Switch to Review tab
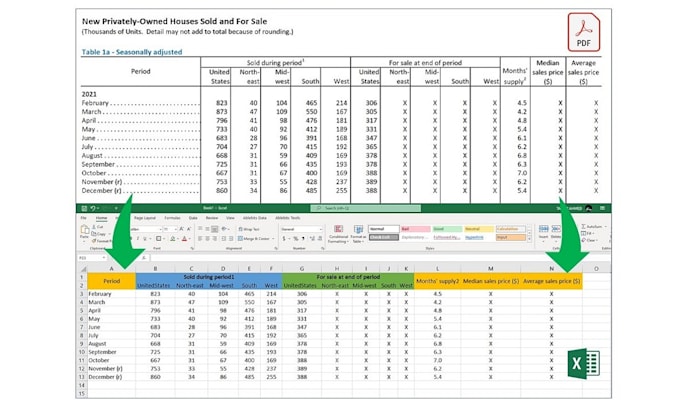 (x=212, y=218)
